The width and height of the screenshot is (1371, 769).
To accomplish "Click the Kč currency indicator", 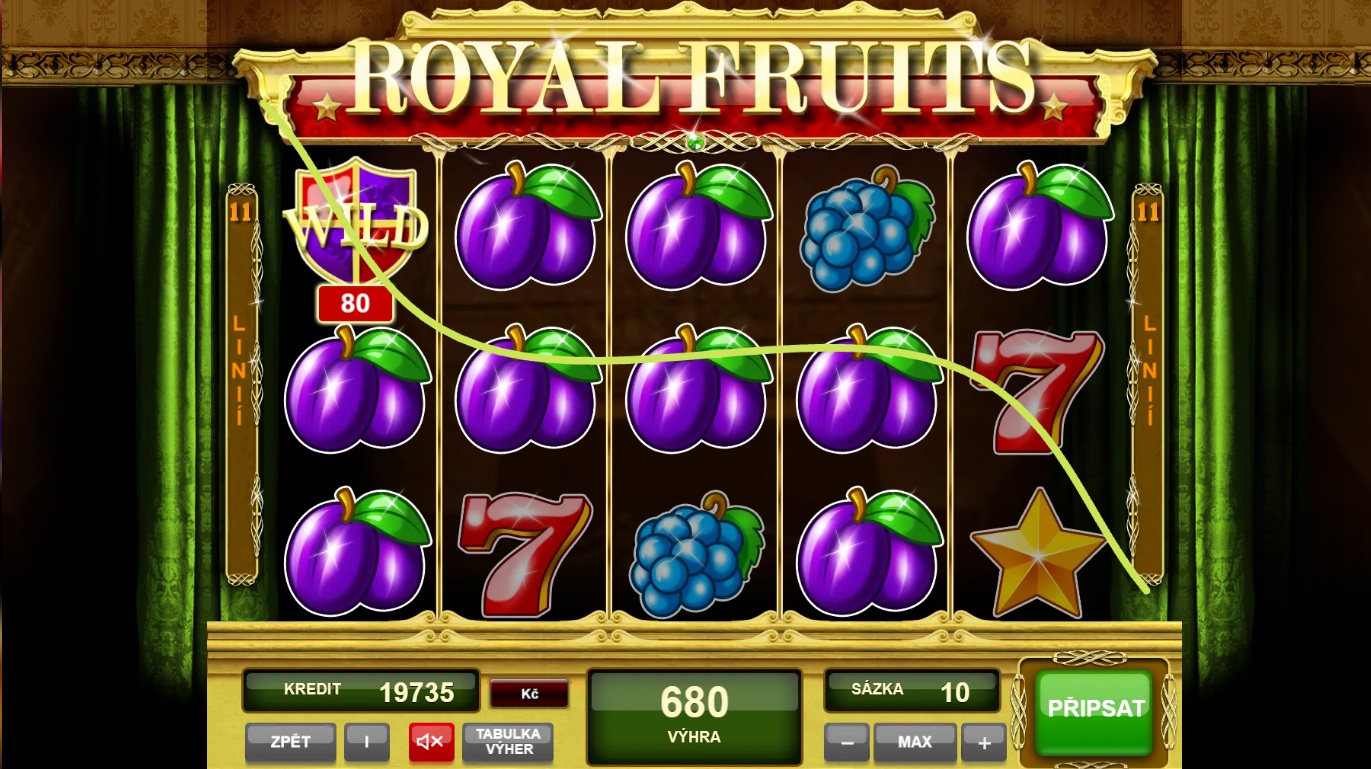I will pos(529,693).
